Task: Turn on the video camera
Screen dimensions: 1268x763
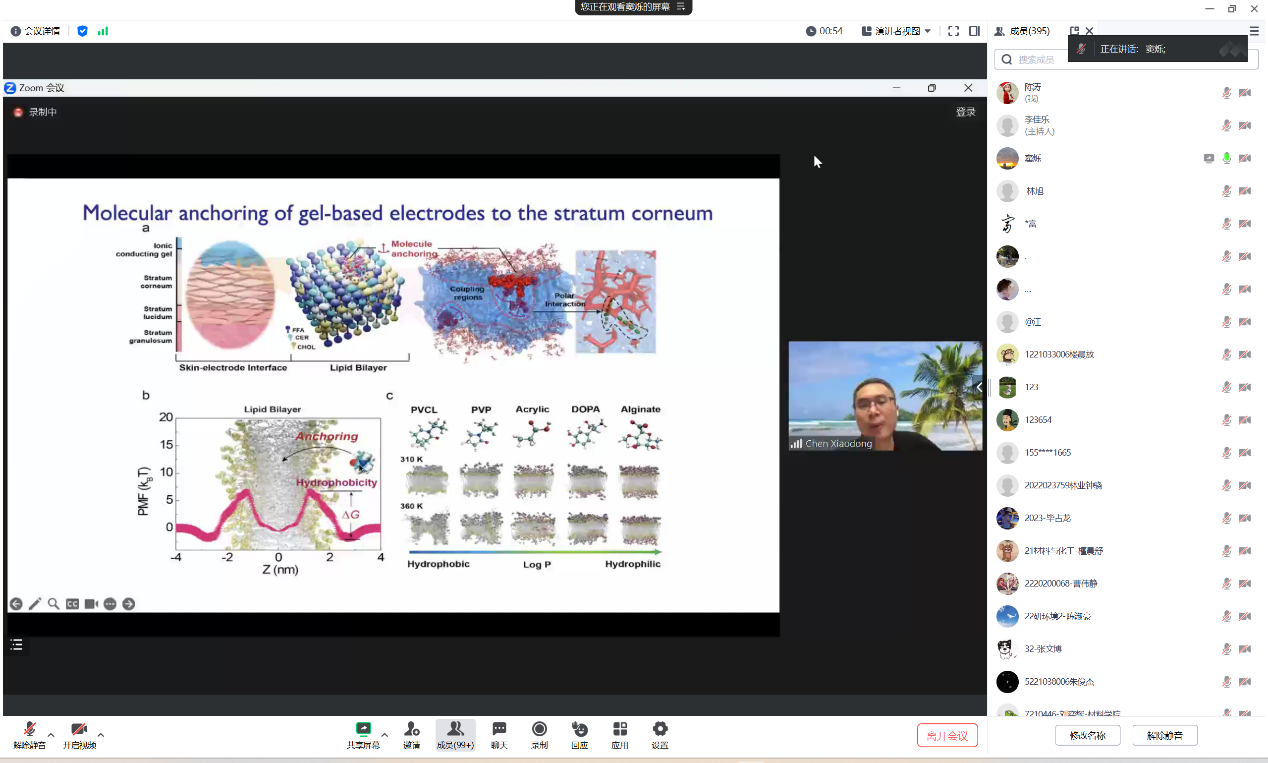Action: pyautogui.click(x=79, y=734)
